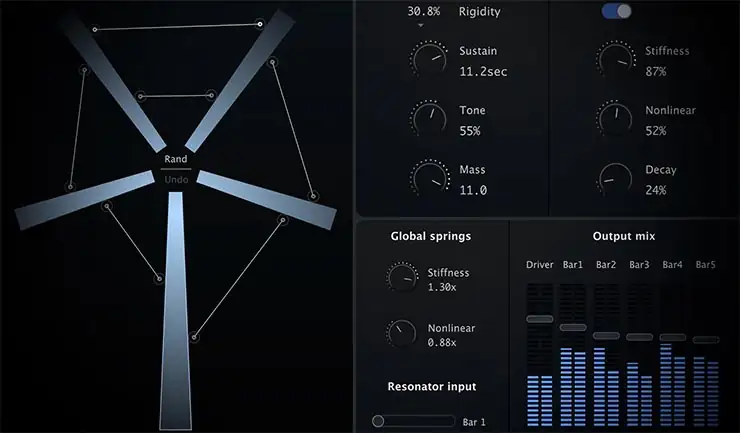Click the 24% Decay value
The image size is (740, 433).
(656, 190)
